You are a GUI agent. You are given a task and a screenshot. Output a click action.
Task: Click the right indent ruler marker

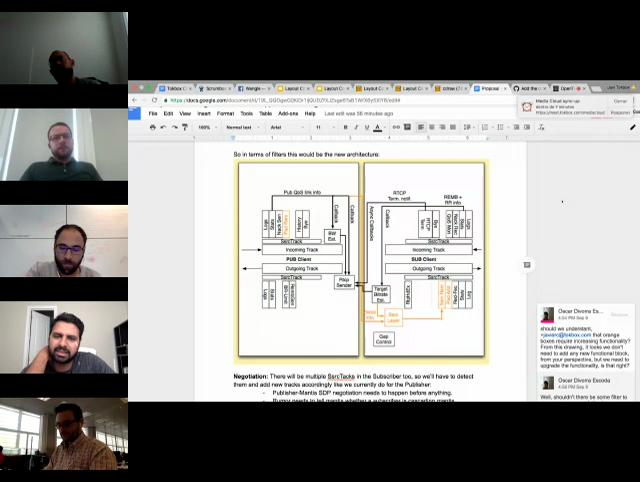click(487, 138)
